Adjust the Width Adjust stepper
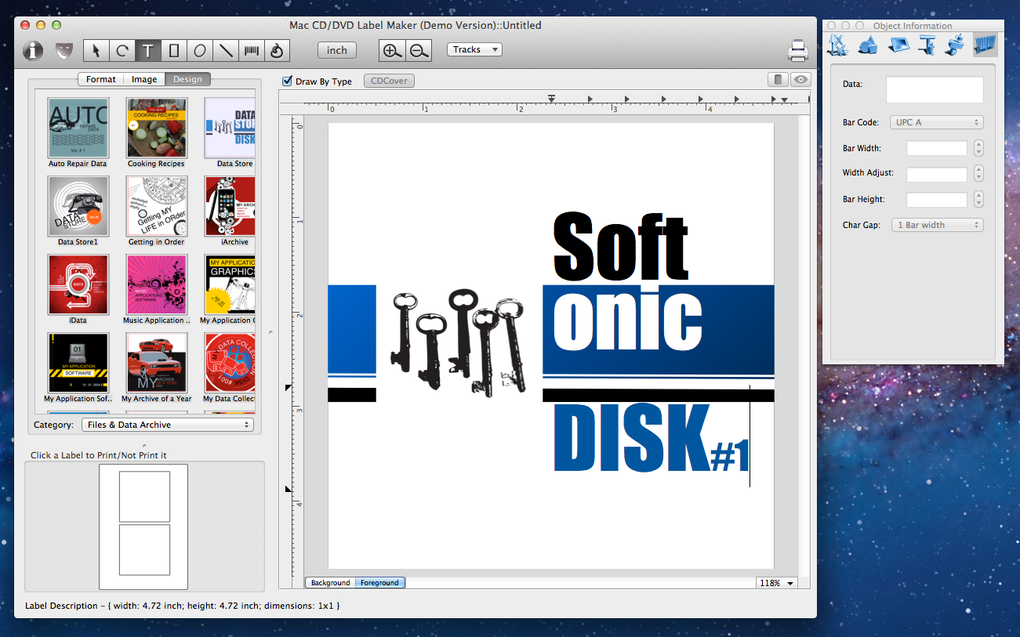Image resolution: width=1020 pixels, height=637 pixels. pyautogui.click(x=978, y=174)
